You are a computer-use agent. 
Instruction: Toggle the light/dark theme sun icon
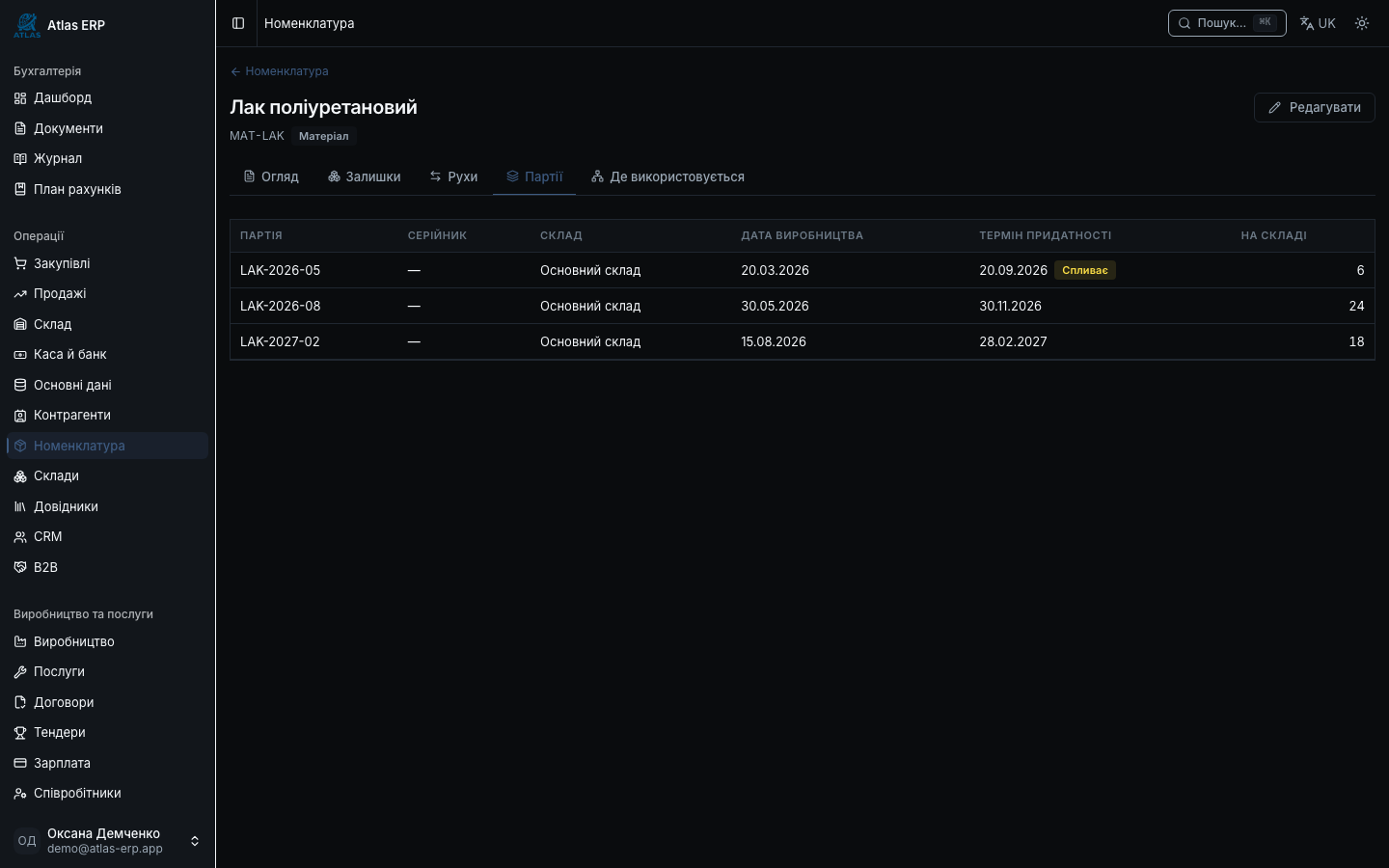click(1362, 23)
